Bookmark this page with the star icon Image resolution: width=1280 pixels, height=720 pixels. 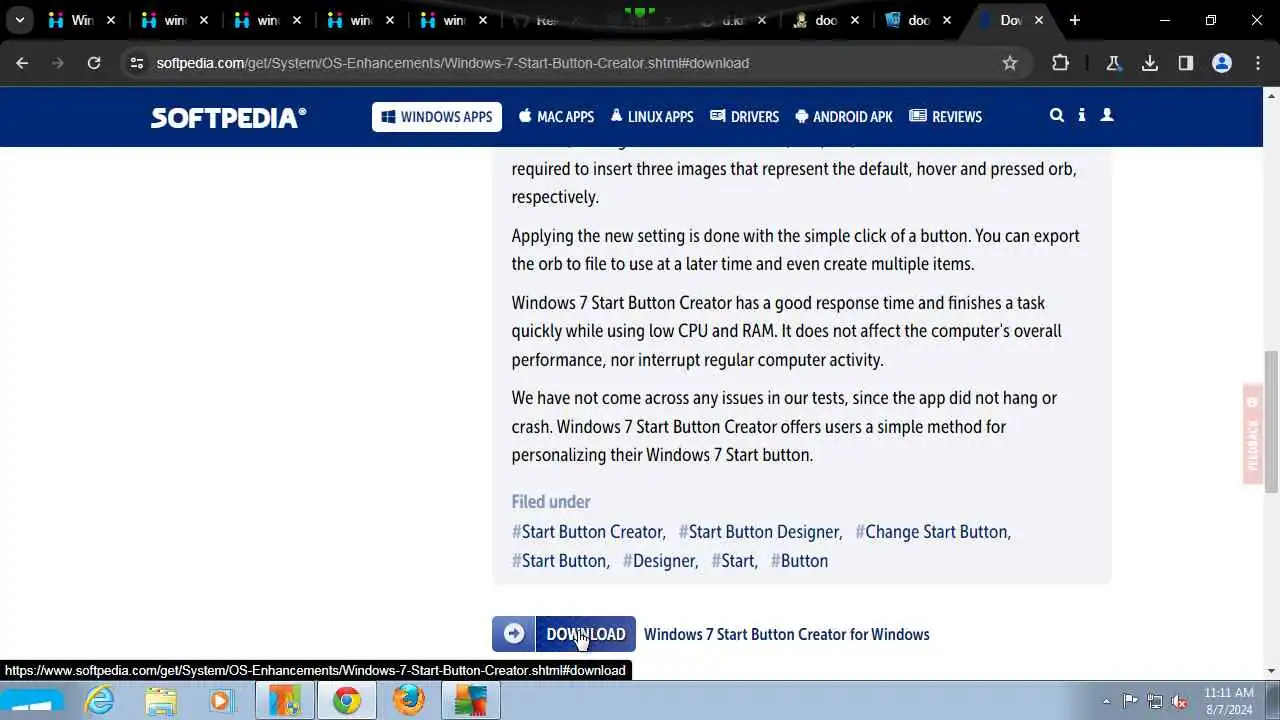tap(1010, 63)
